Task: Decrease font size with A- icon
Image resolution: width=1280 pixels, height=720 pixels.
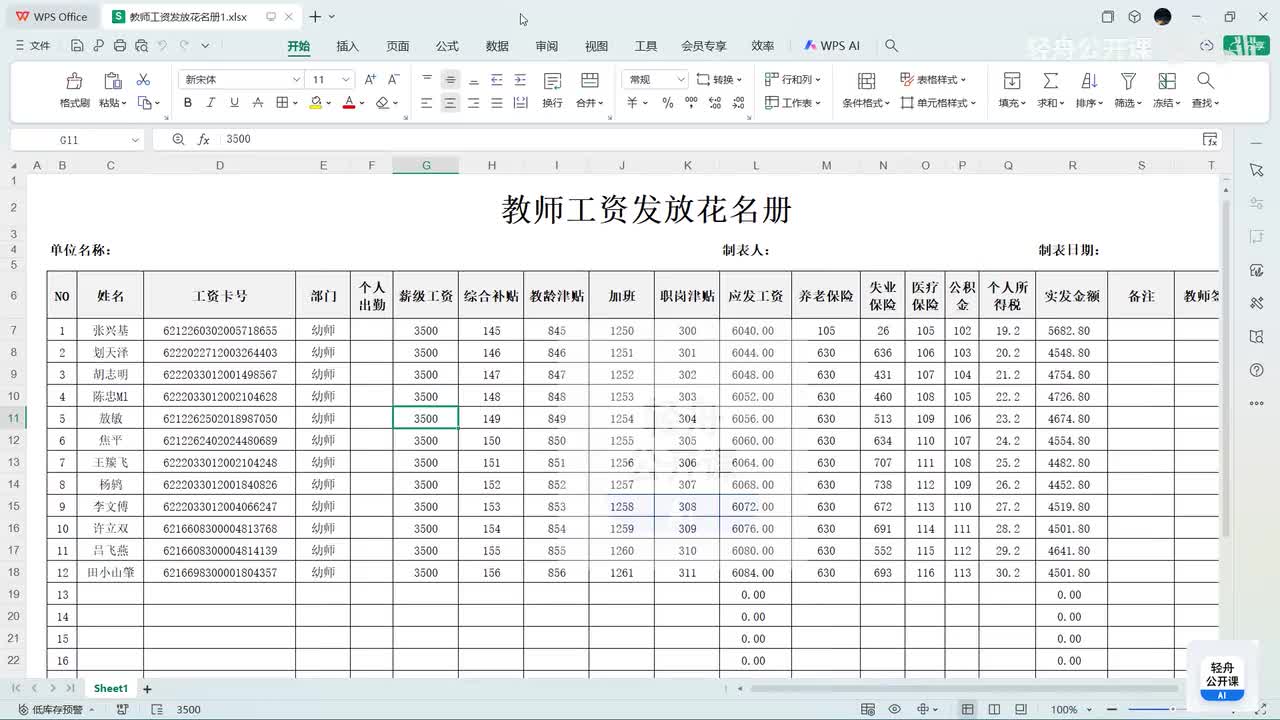Action: [393, 79]
